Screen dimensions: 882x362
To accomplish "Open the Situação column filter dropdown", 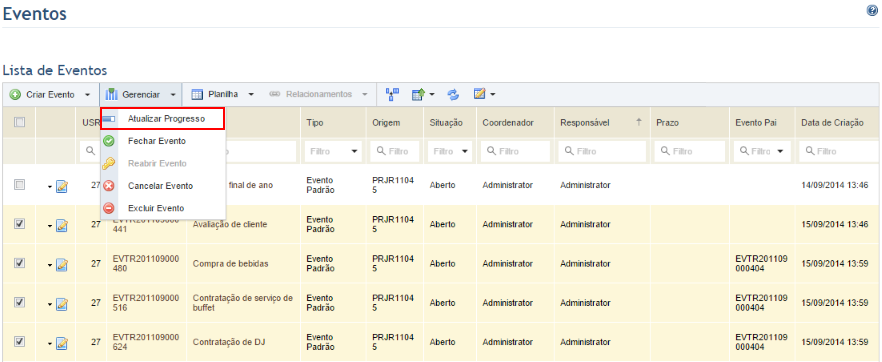I will click(x=465, y=152).
